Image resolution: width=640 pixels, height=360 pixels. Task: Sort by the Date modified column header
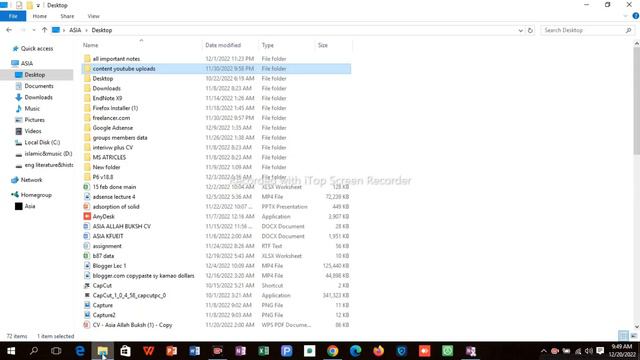223,45
